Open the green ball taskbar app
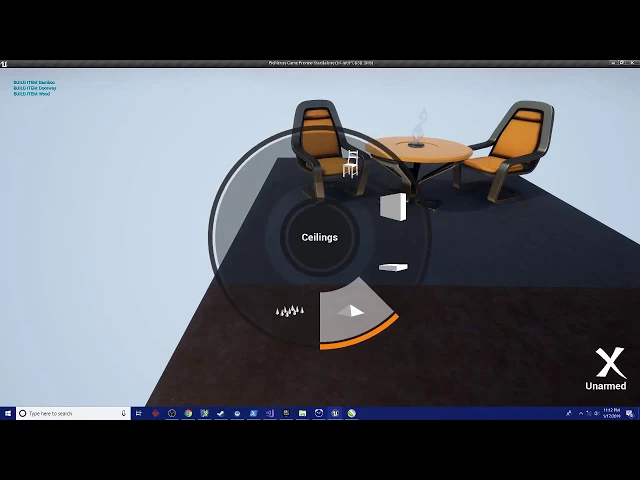This screenshot has width=640, height=480. pyautogui.click(x=351, y=413)
